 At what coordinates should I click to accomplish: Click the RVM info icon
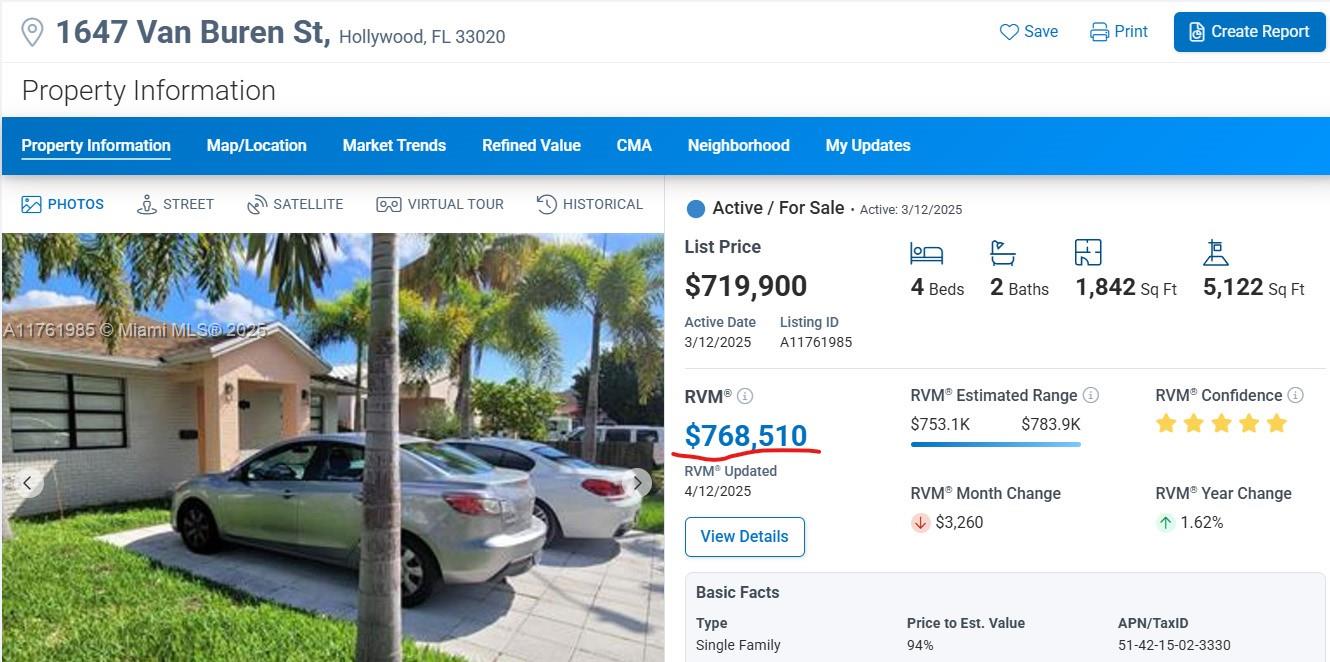[x=745, y=396]
